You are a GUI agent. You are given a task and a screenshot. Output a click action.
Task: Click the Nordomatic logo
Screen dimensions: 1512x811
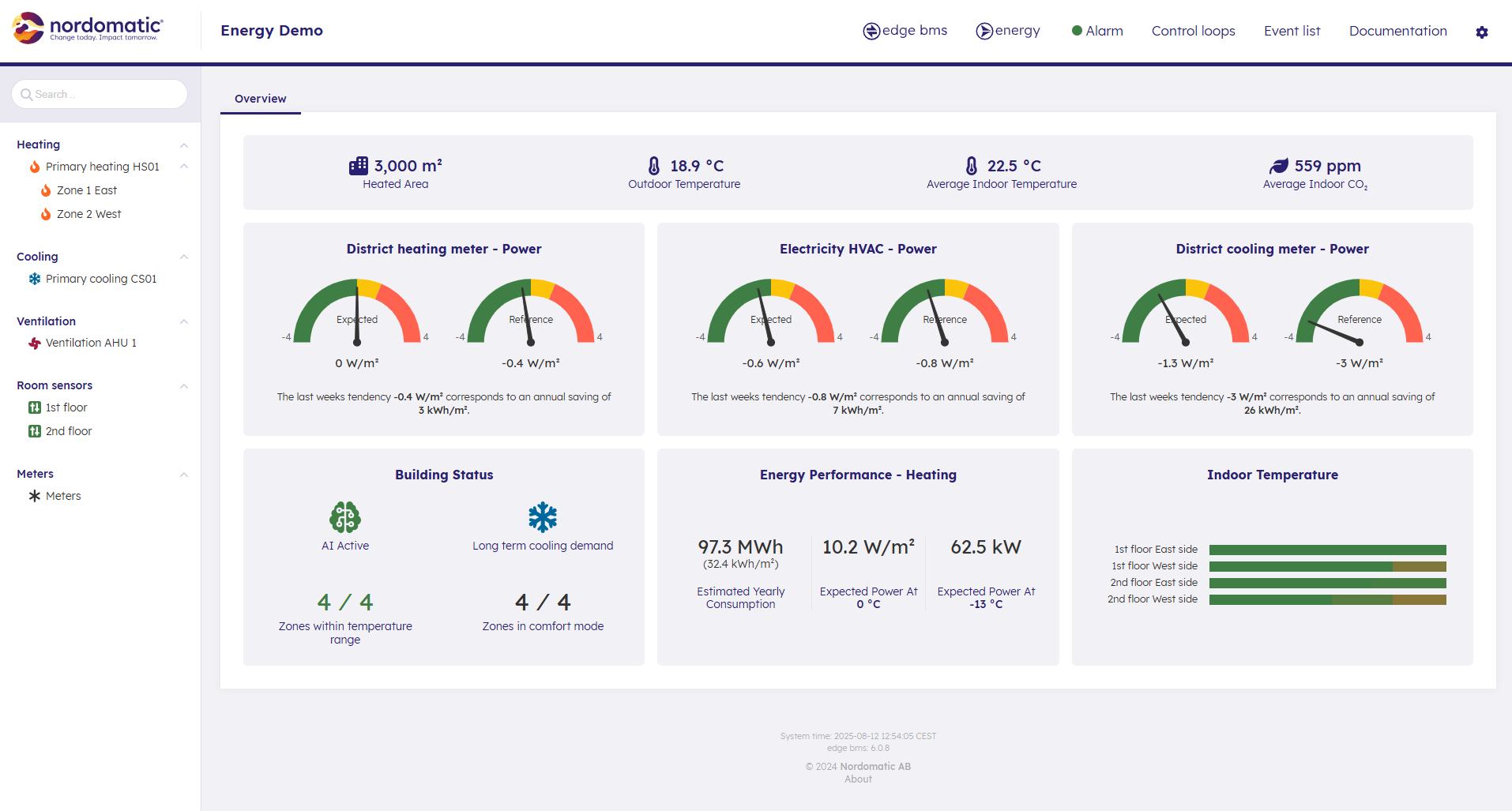pyautogui.click(x=87, y=28)
